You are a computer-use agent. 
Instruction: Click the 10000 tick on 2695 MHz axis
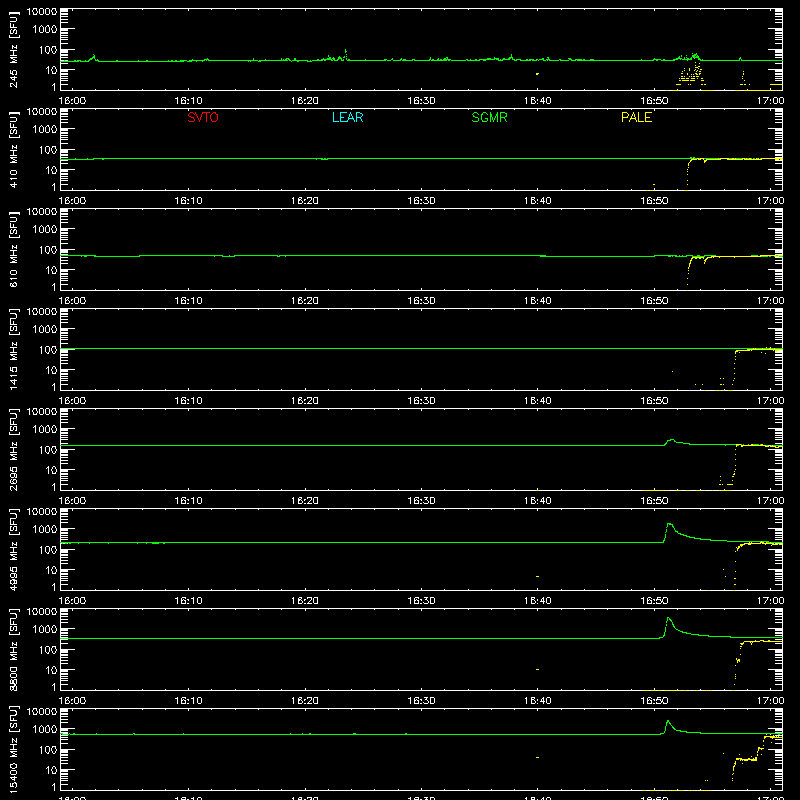(42, 412)
